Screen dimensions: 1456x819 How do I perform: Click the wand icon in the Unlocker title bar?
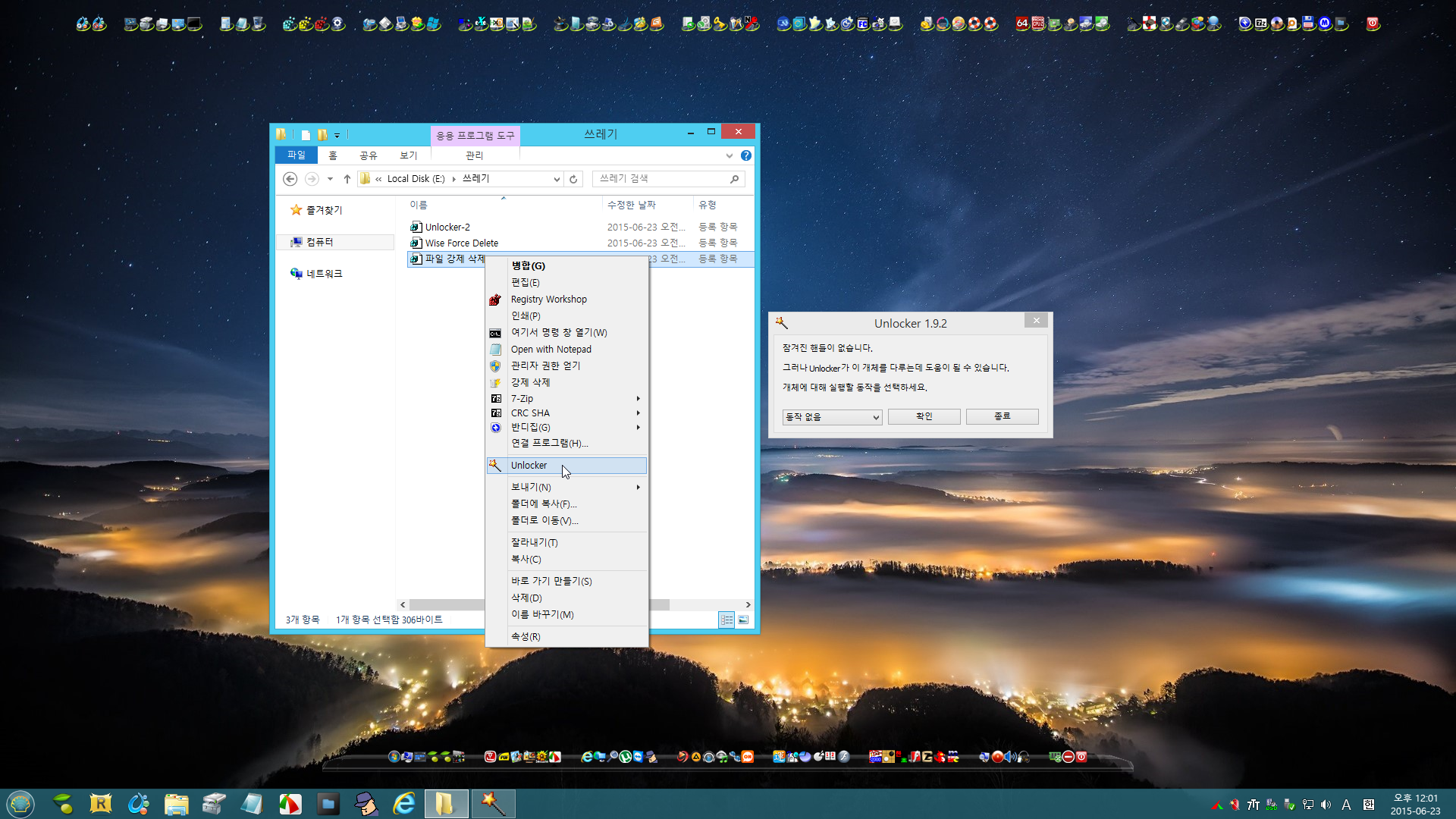click(782, 323)
